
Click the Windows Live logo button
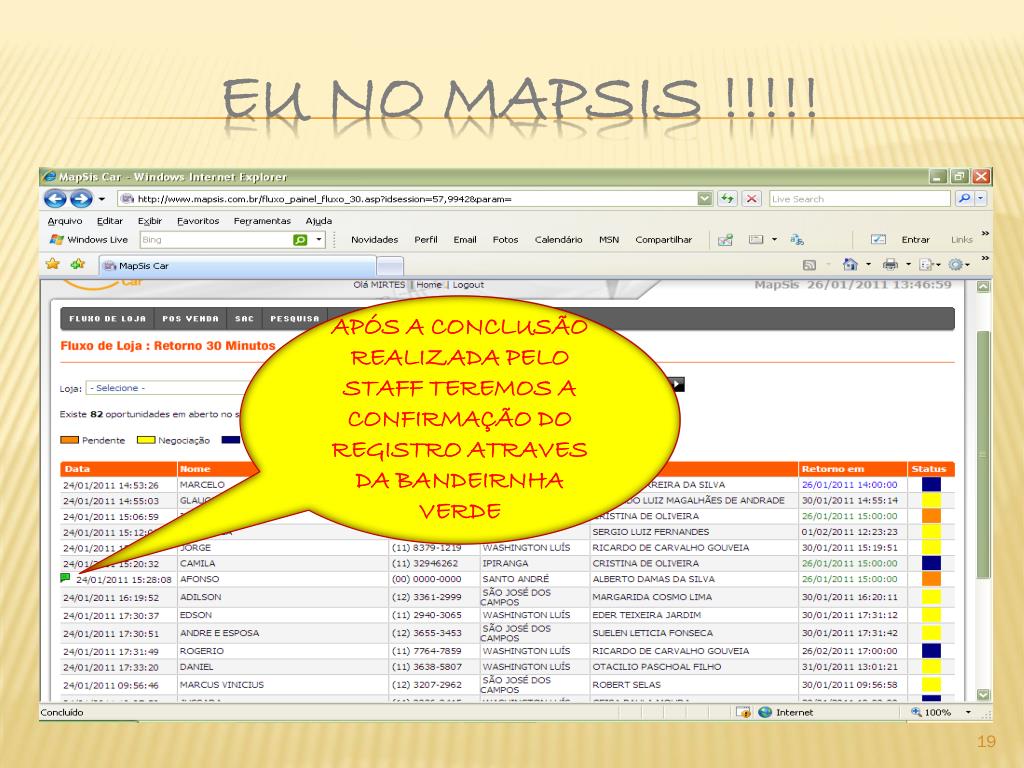pyautogui.click(x=89, y=240)
